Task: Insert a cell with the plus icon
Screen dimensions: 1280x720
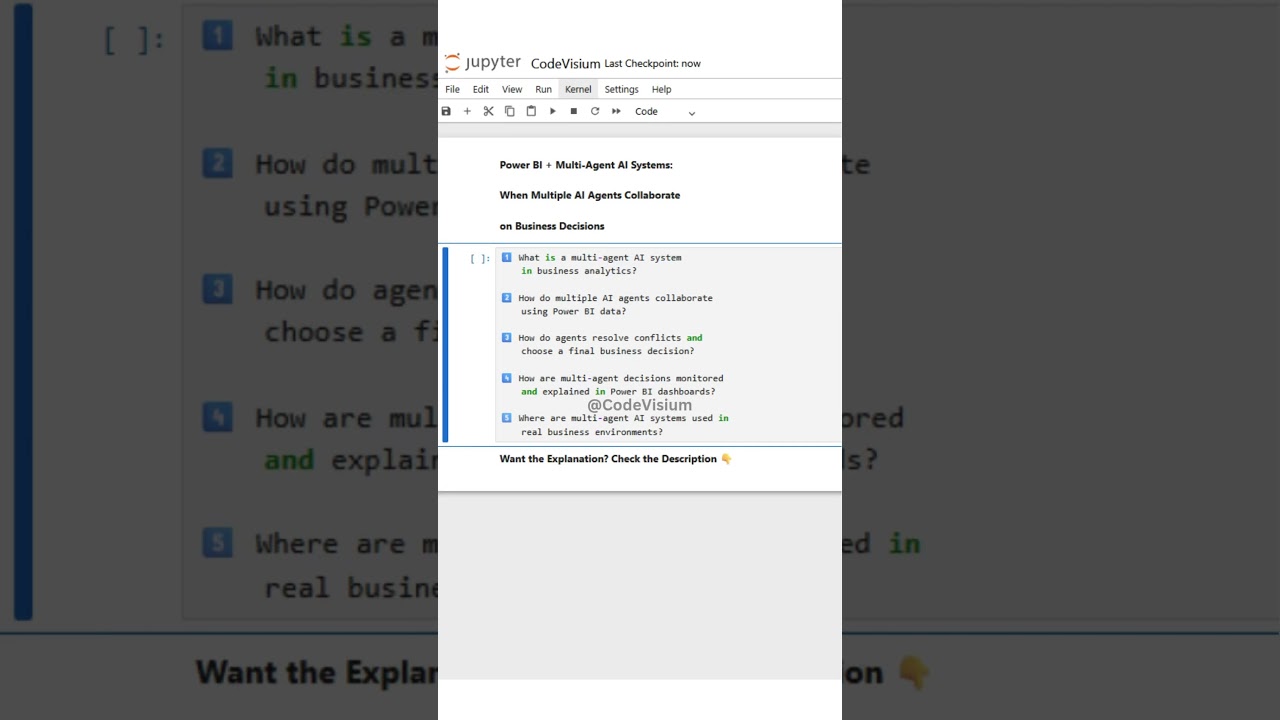Action: (x=467, y=111)
